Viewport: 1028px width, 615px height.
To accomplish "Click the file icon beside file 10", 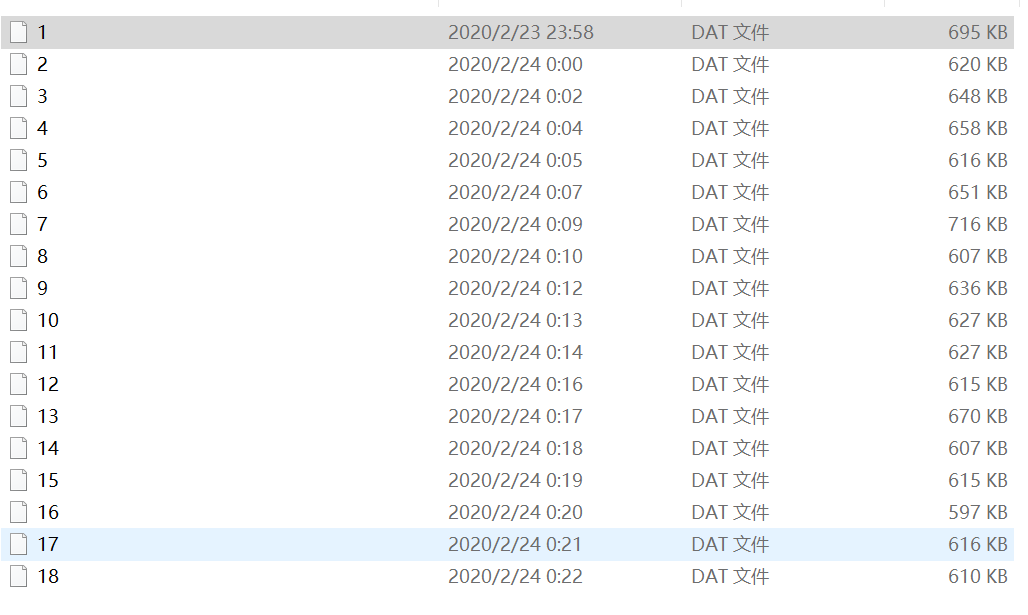I will (x=19, y=320).
